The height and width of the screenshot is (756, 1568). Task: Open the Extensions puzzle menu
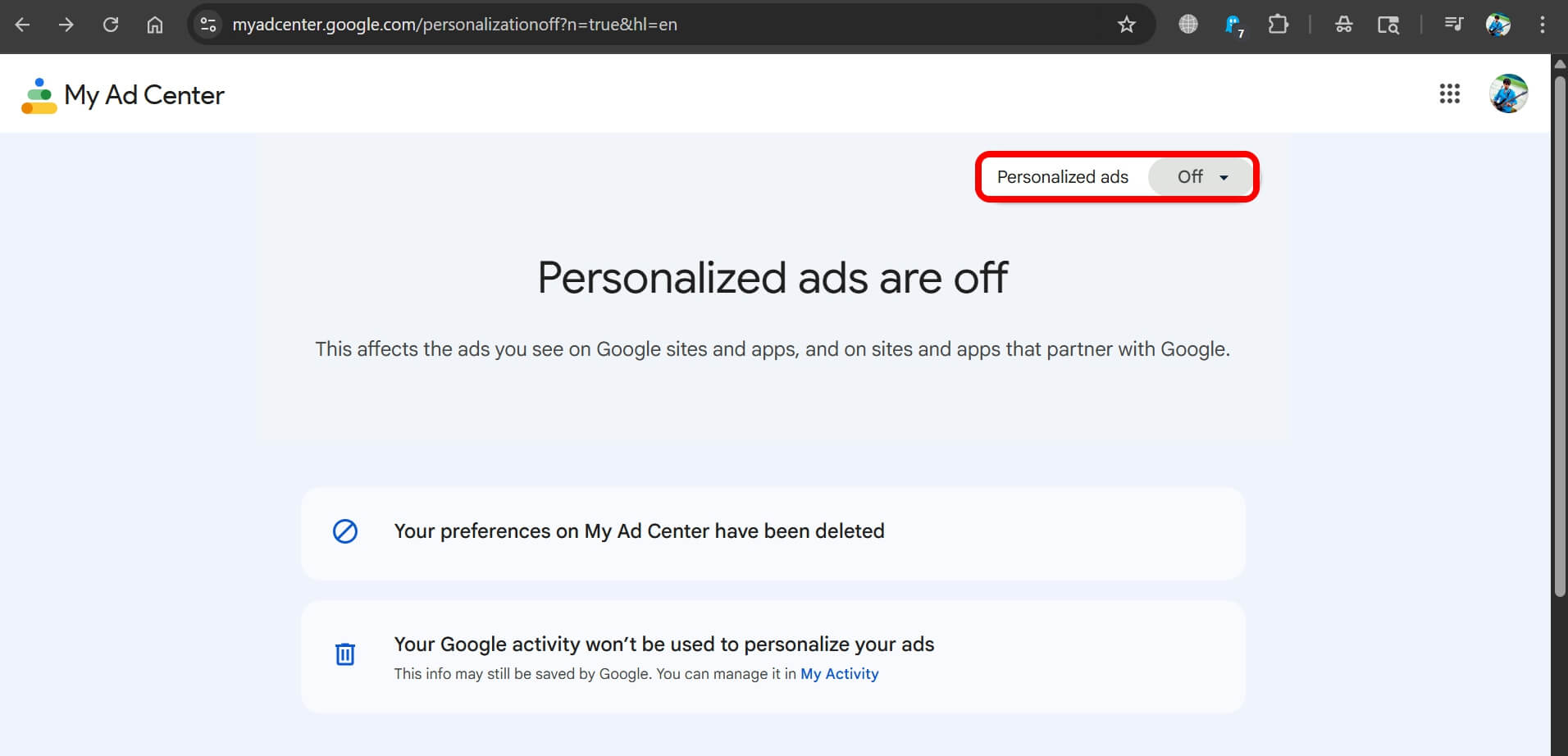[x=1278, y=25]
